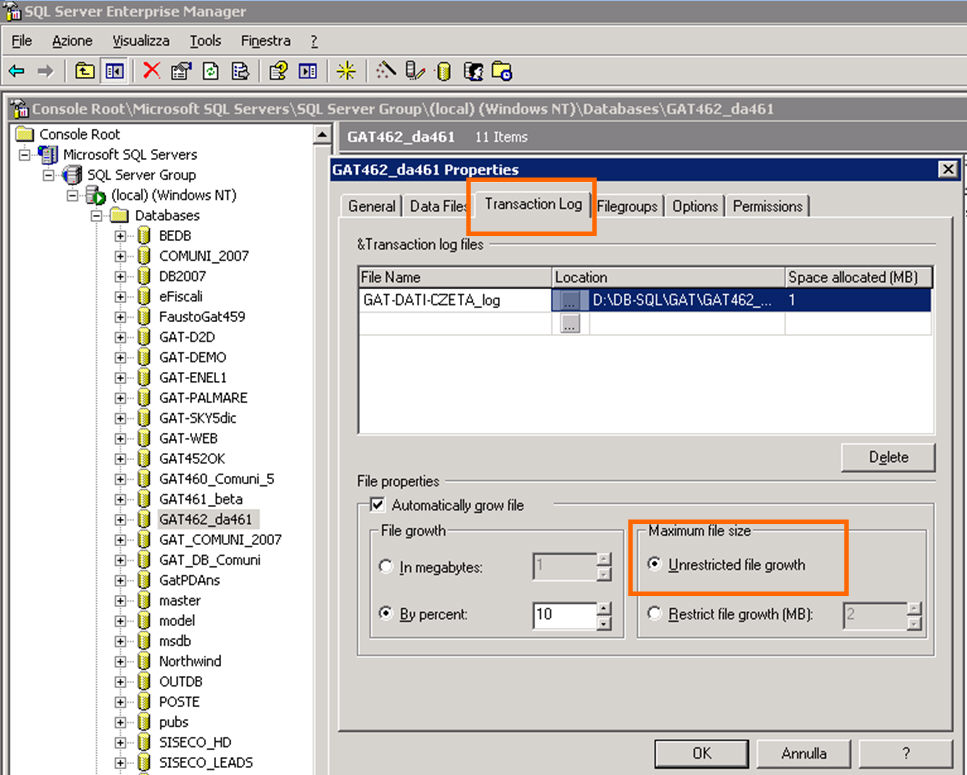Browse location for GAT-DATI-CZETA_log file

point(570,300)
